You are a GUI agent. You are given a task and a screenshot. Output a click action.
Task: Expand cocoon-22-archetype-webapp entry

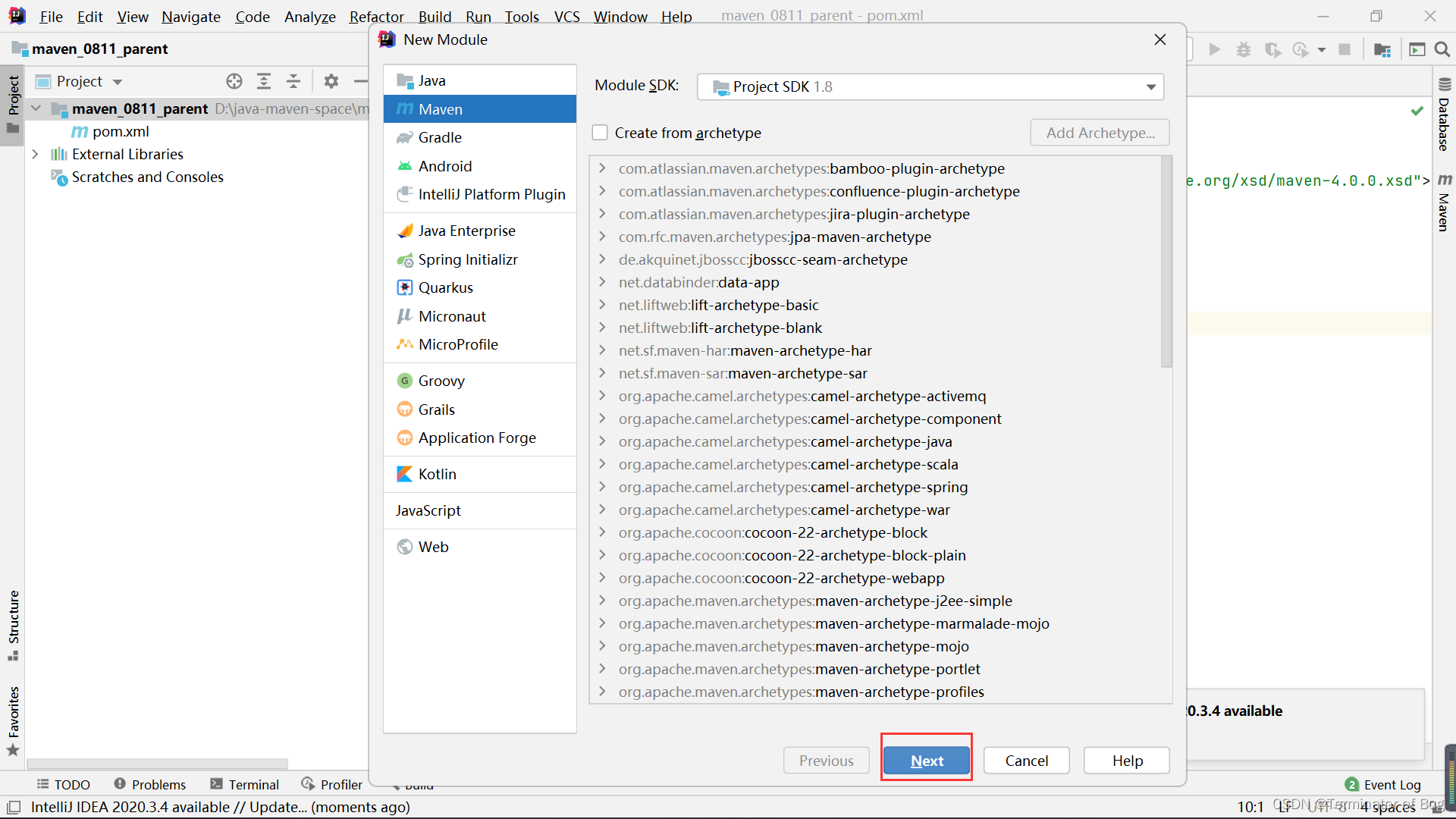tap(602, 578)
